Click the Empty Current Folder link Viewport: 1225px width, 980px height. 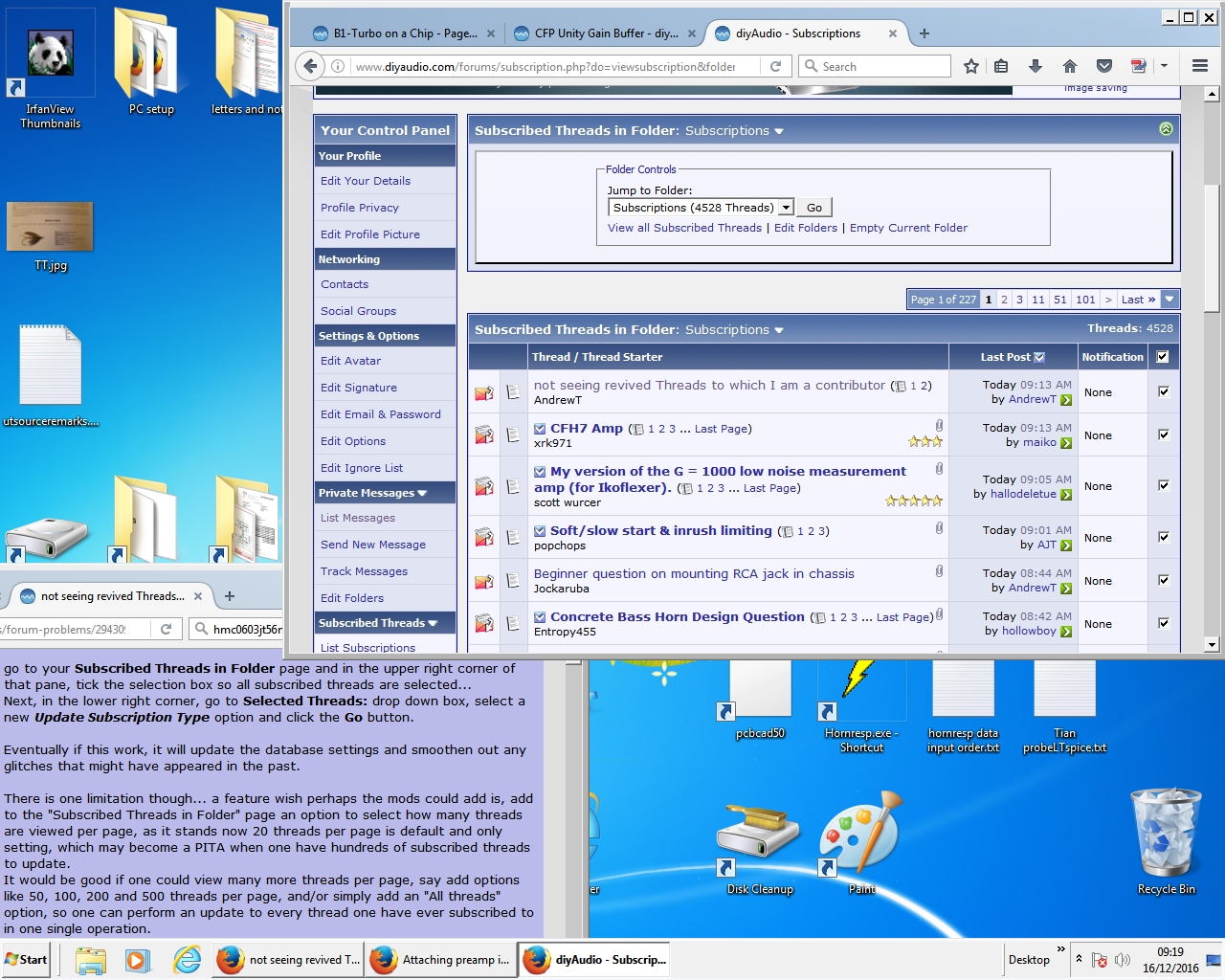tap(908, 228)
